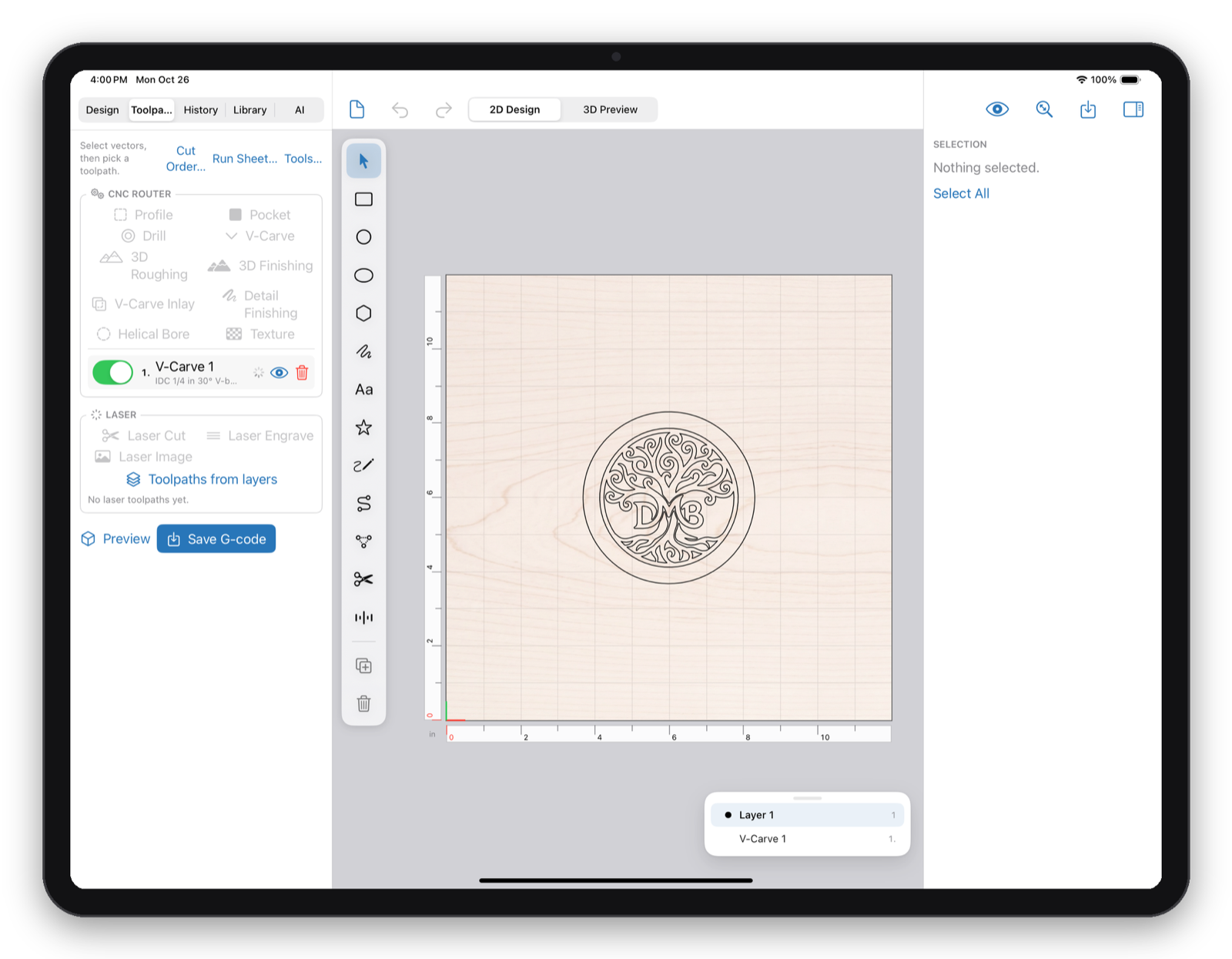Open Cut Order settings

coord(186,159)
